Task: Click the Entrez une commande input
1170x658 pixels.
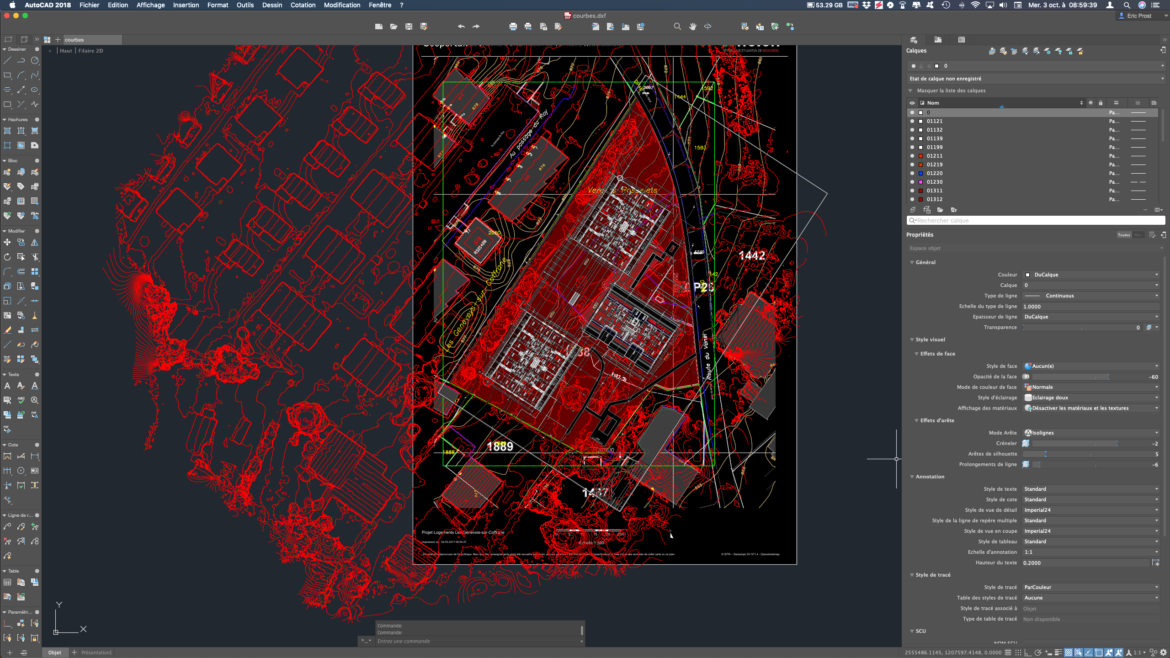Action: pos(478,641)
